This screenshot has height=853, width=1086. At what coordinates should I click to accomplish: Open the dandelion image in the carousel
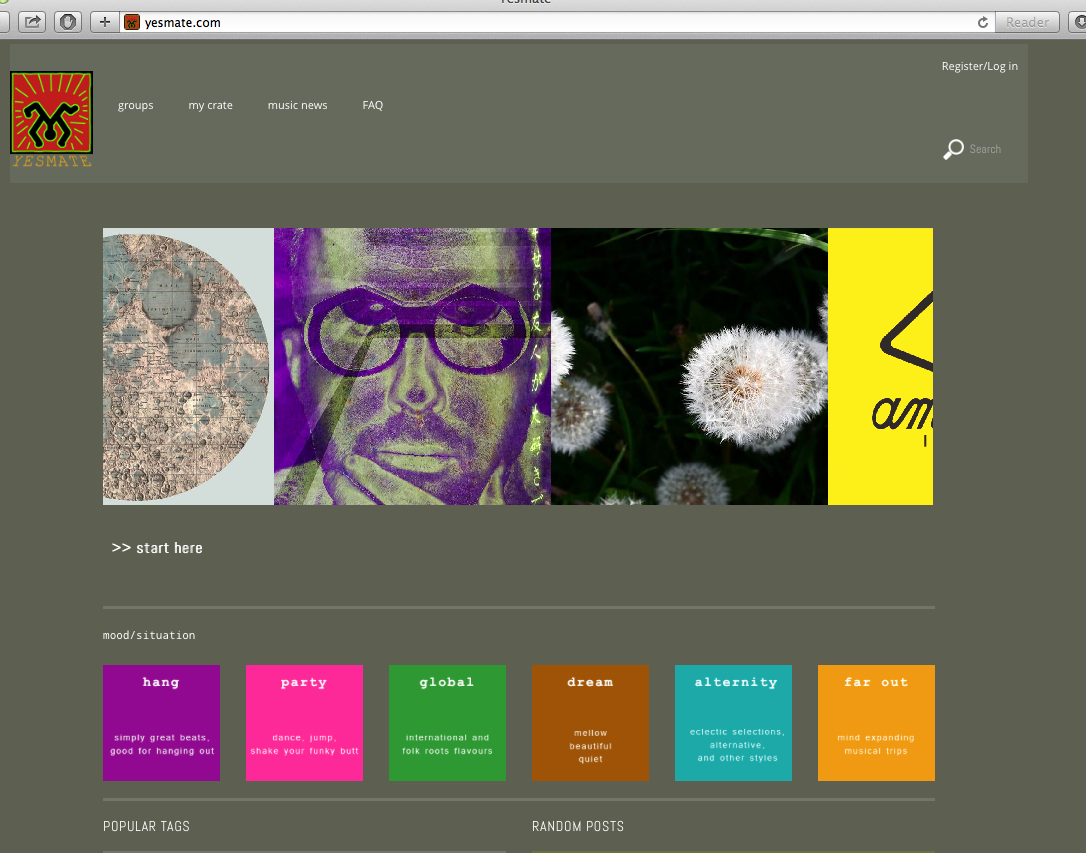pos(689,366)
